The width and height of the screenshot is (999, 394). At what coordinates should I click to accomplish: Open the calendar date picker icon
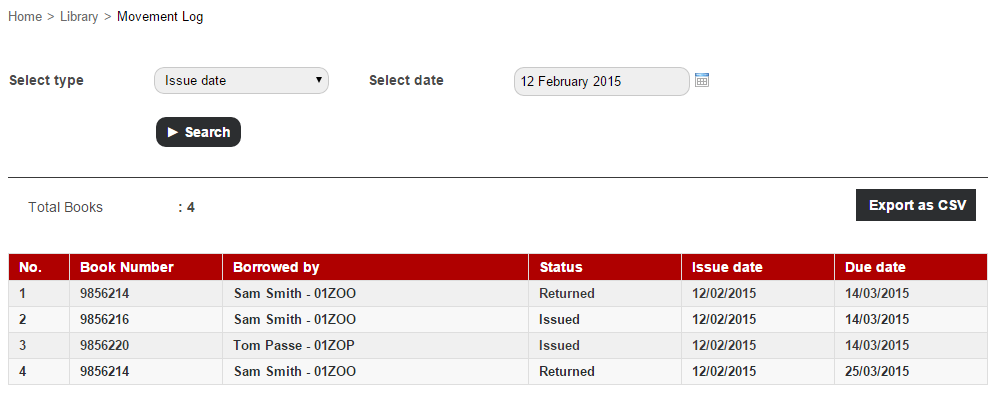701,80
